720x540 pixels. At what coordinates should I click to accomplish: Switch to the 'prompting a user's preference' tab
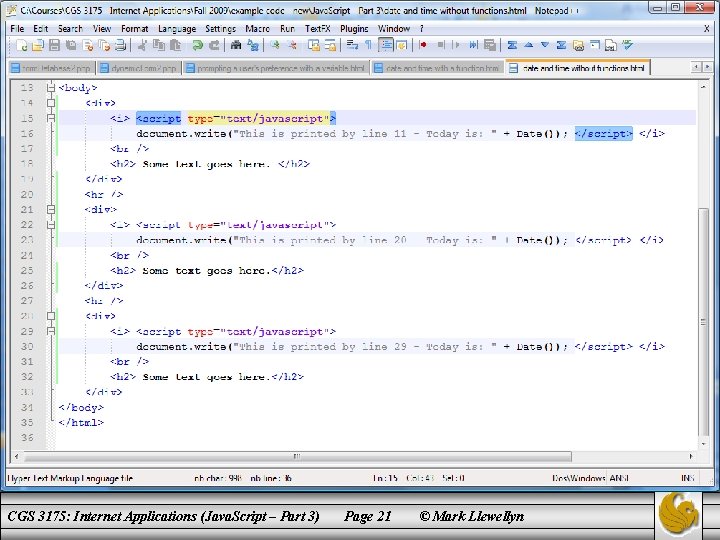(x=276, y=68)
